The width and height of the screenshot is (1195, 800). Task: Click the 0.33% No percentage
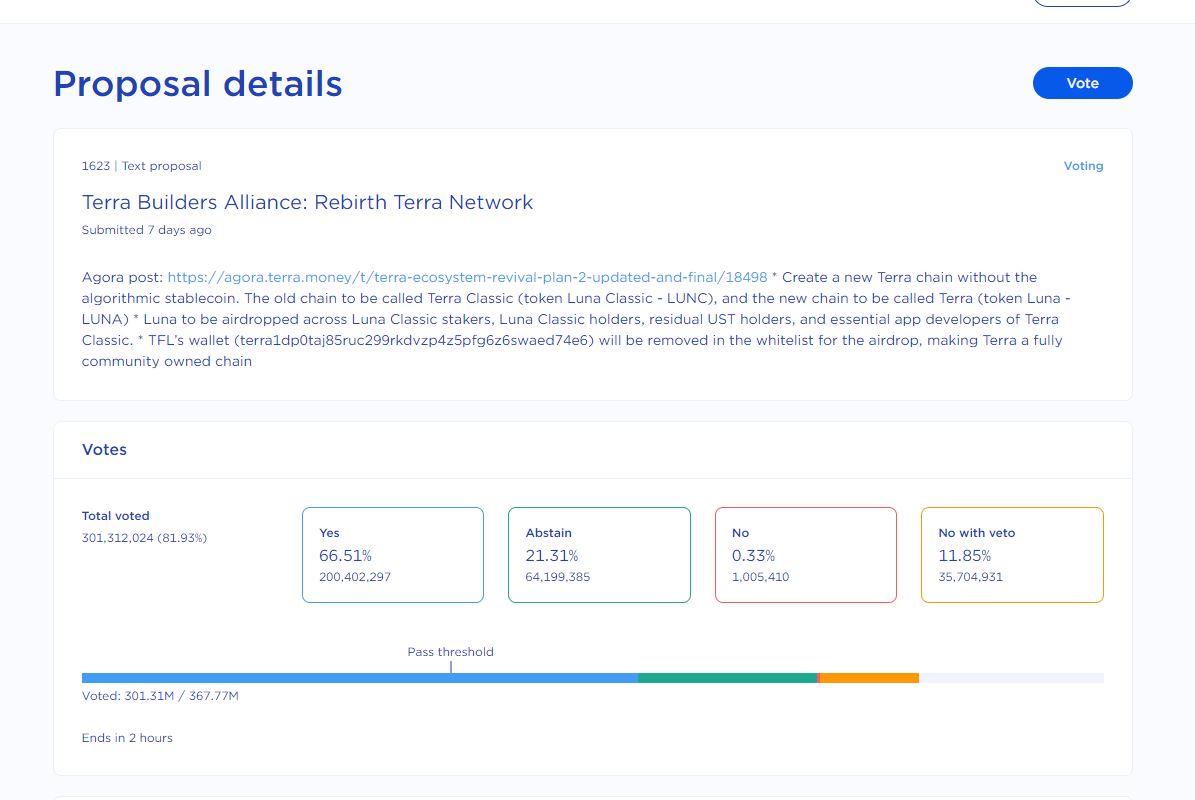tap(753, 555)
